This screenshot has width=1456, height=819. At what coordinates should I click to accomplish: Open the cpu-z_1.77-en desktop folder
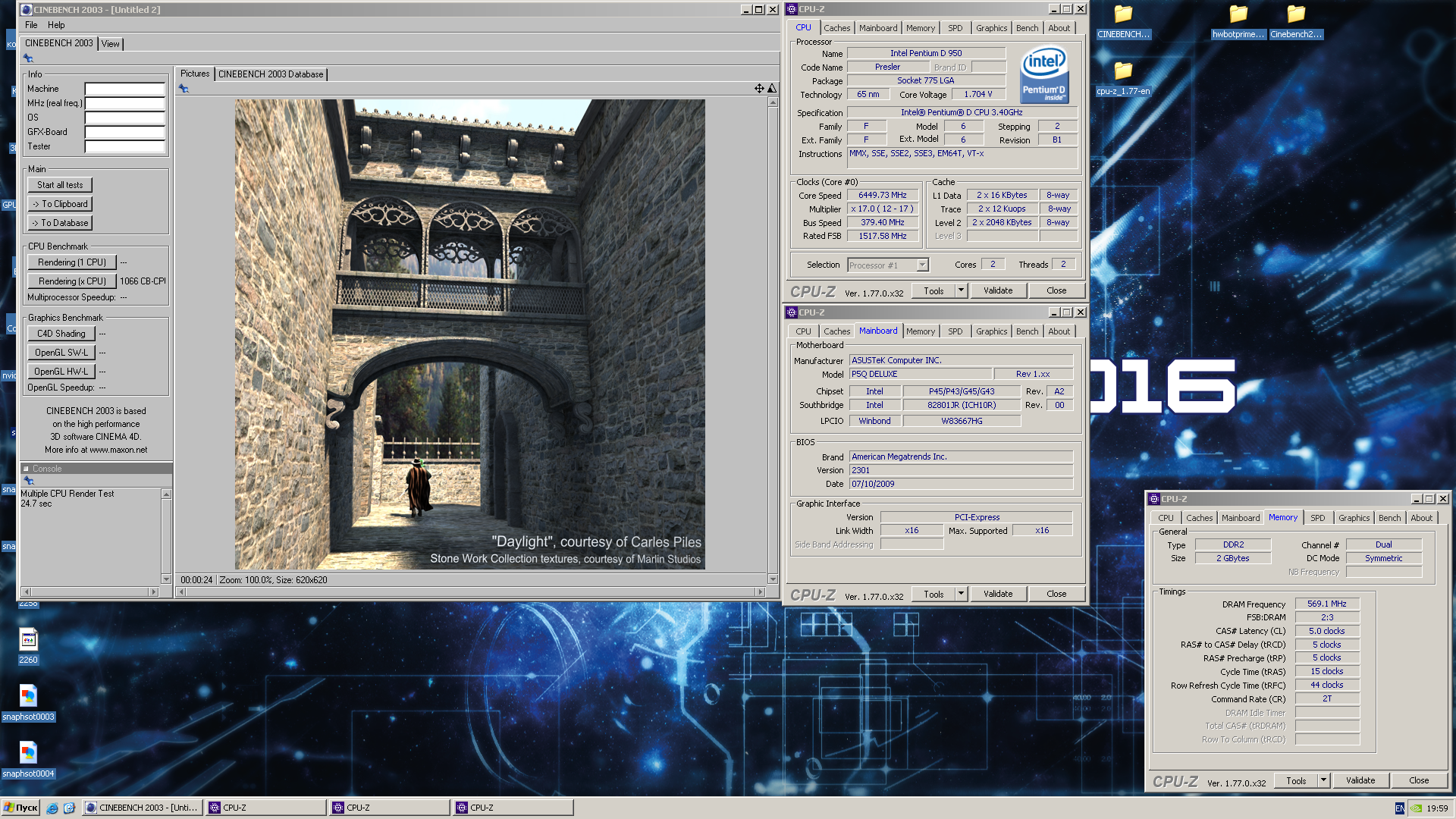[x=1123, y=79]
